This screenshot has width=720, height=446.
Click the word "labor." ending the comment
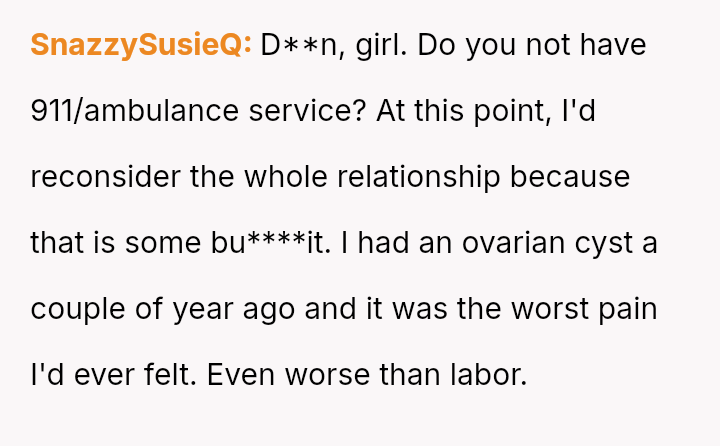(x=487, y=375)
